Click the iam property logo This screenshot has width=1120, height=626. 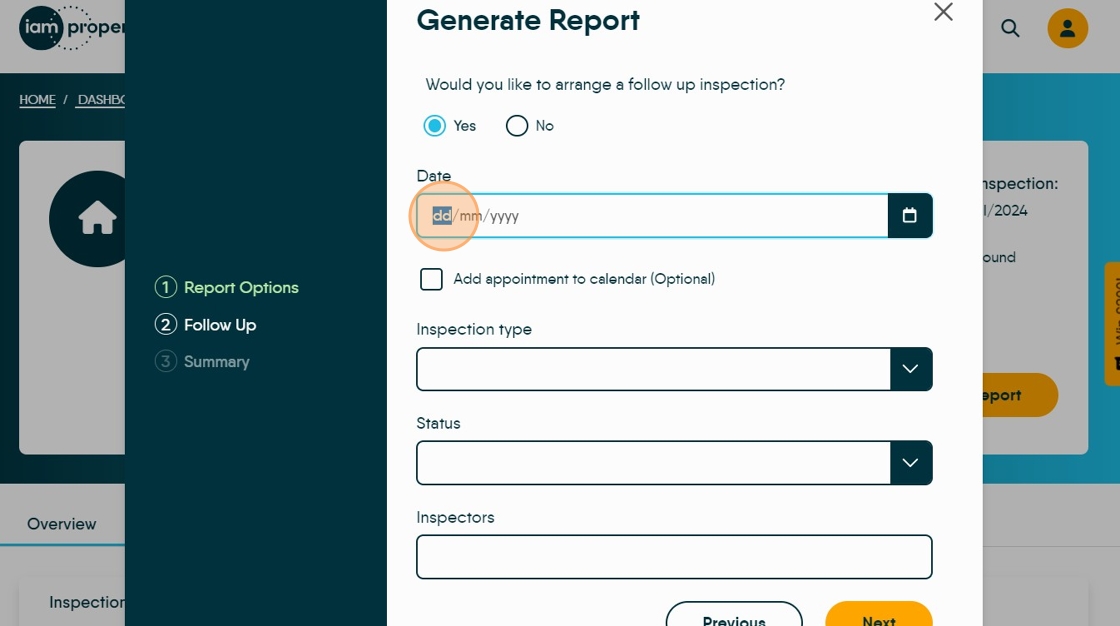[x=71, y=28]
